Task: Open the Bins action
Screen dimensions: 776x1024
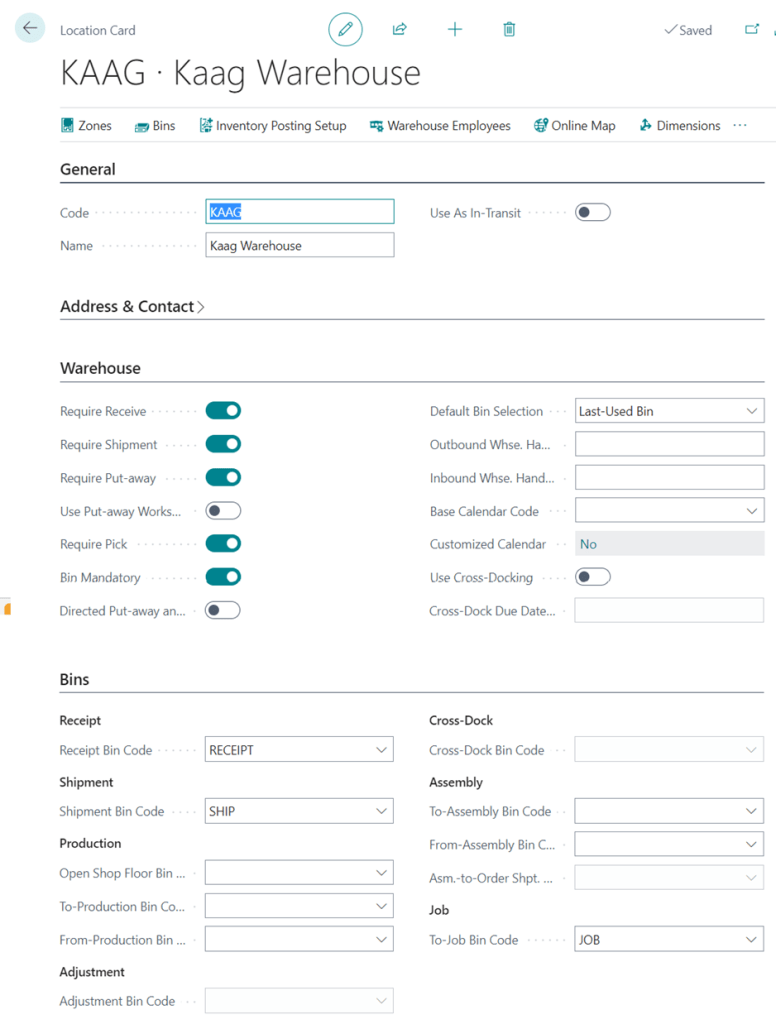Action: click(155, 126)
